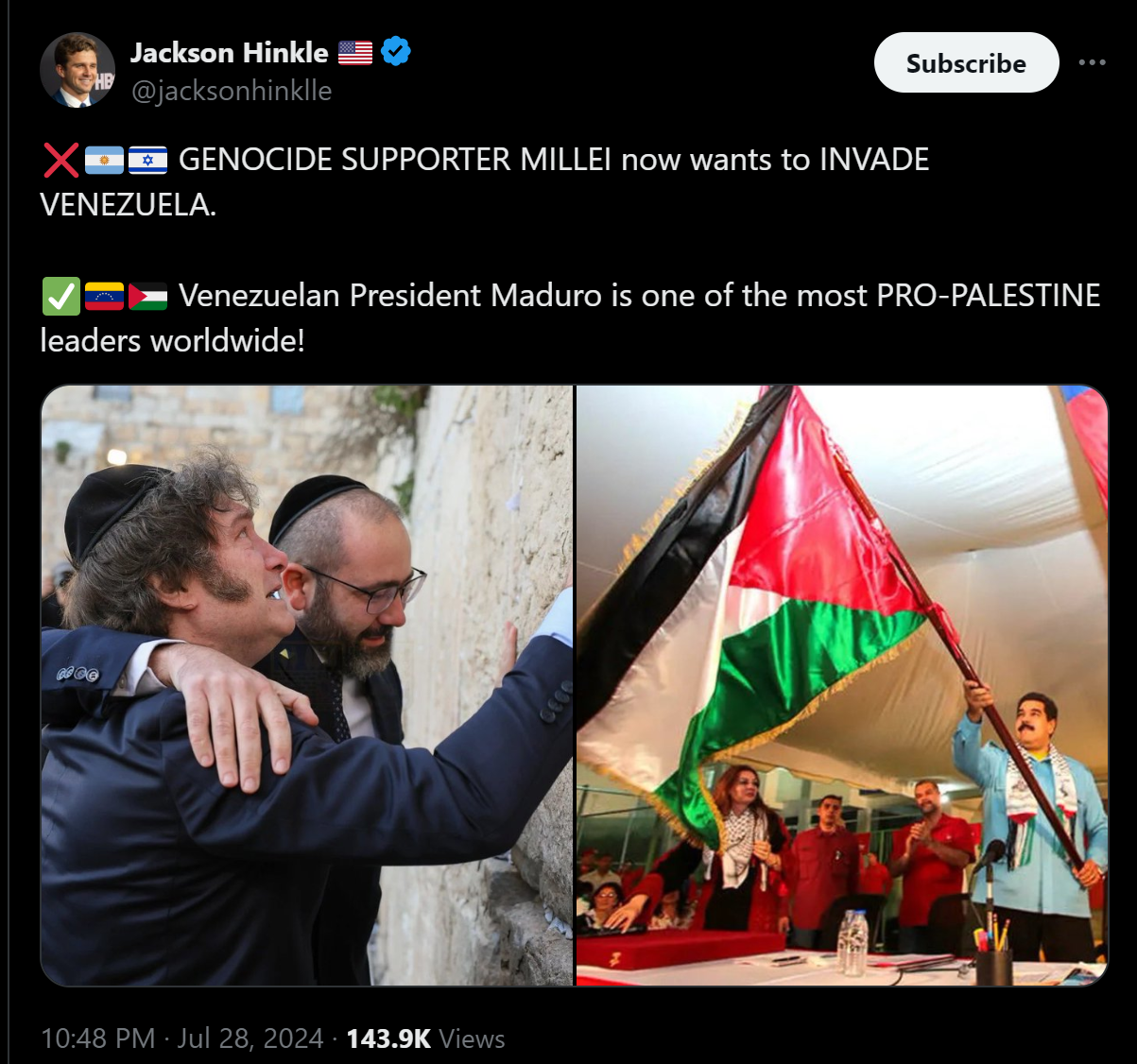This screenshot has height=1064, width=1137.
Task: Open the right photo with the waving flag
Action: pyautogui.click(x=842, y=685)
